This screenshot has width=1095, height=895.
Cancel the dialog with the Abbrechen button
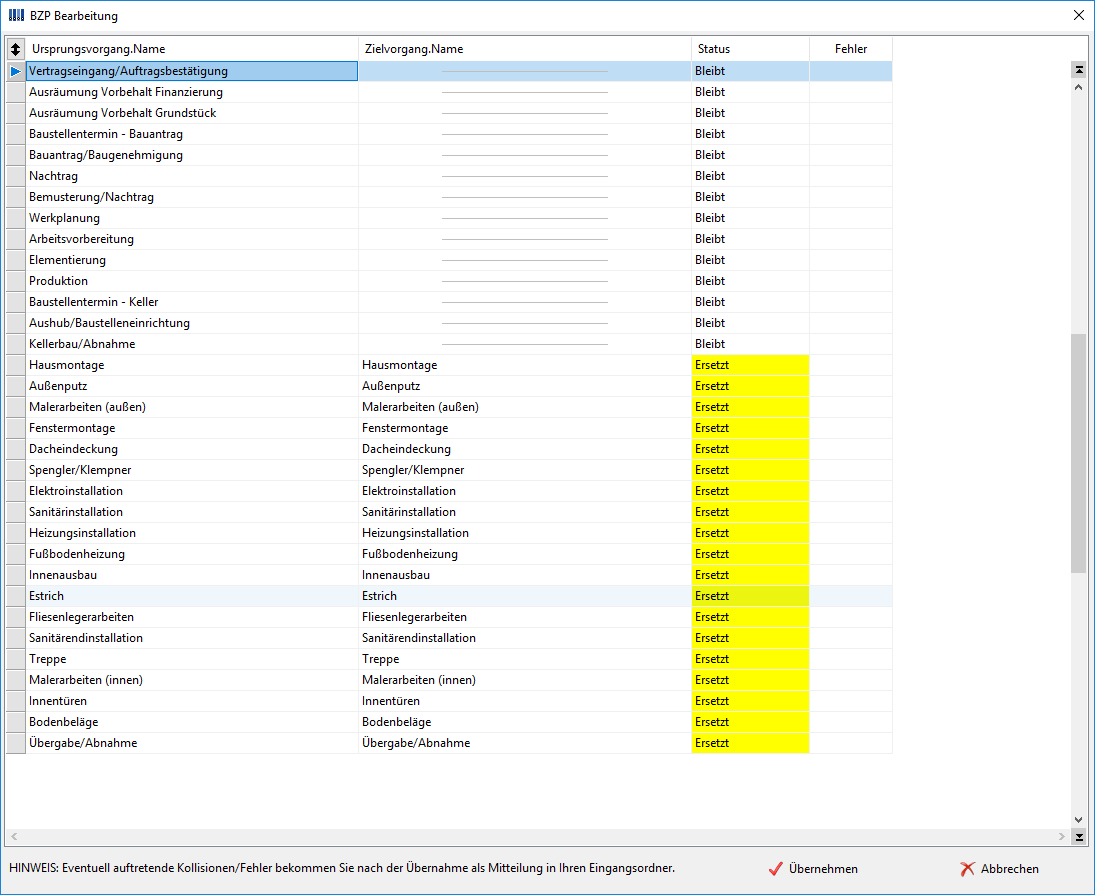click(999, 868)
